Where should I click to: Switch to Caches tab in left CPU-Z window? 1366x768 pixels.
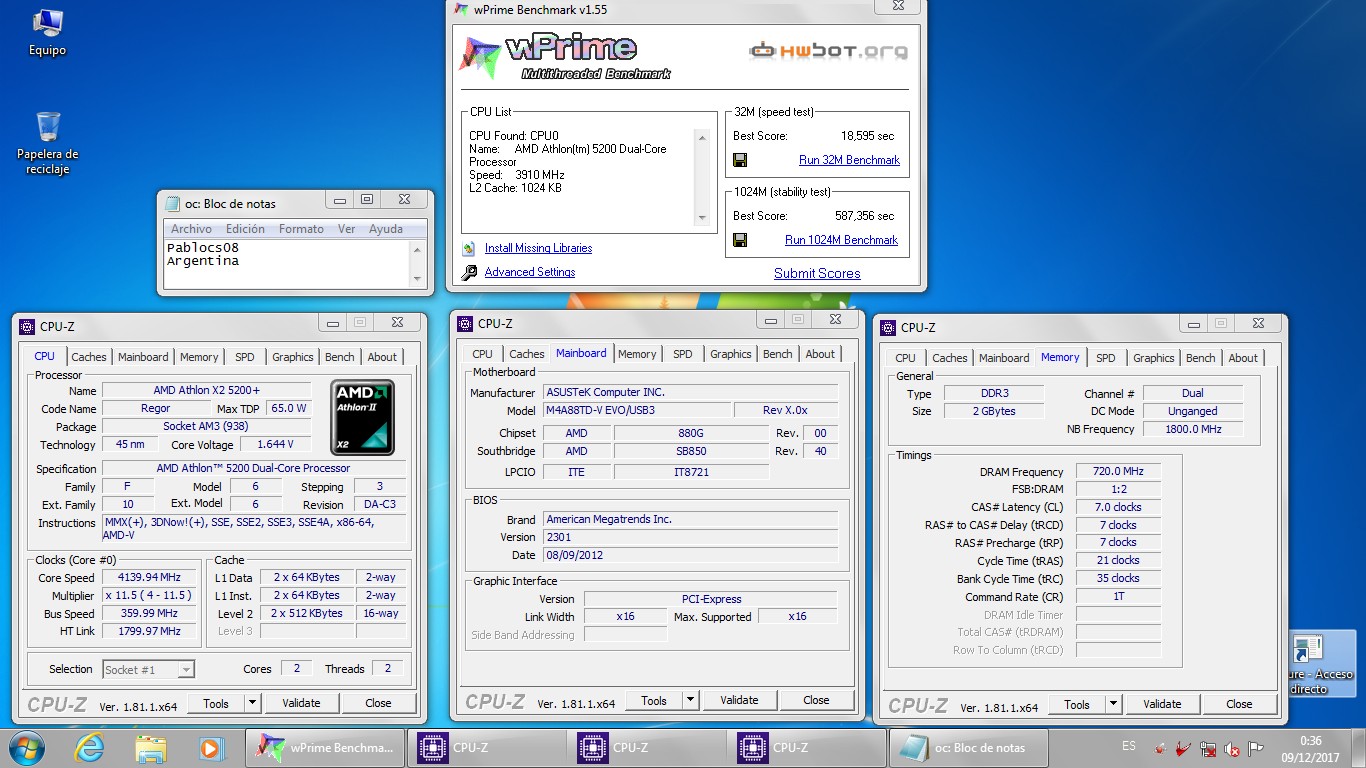pyautogui.click(x=89, y=357)
